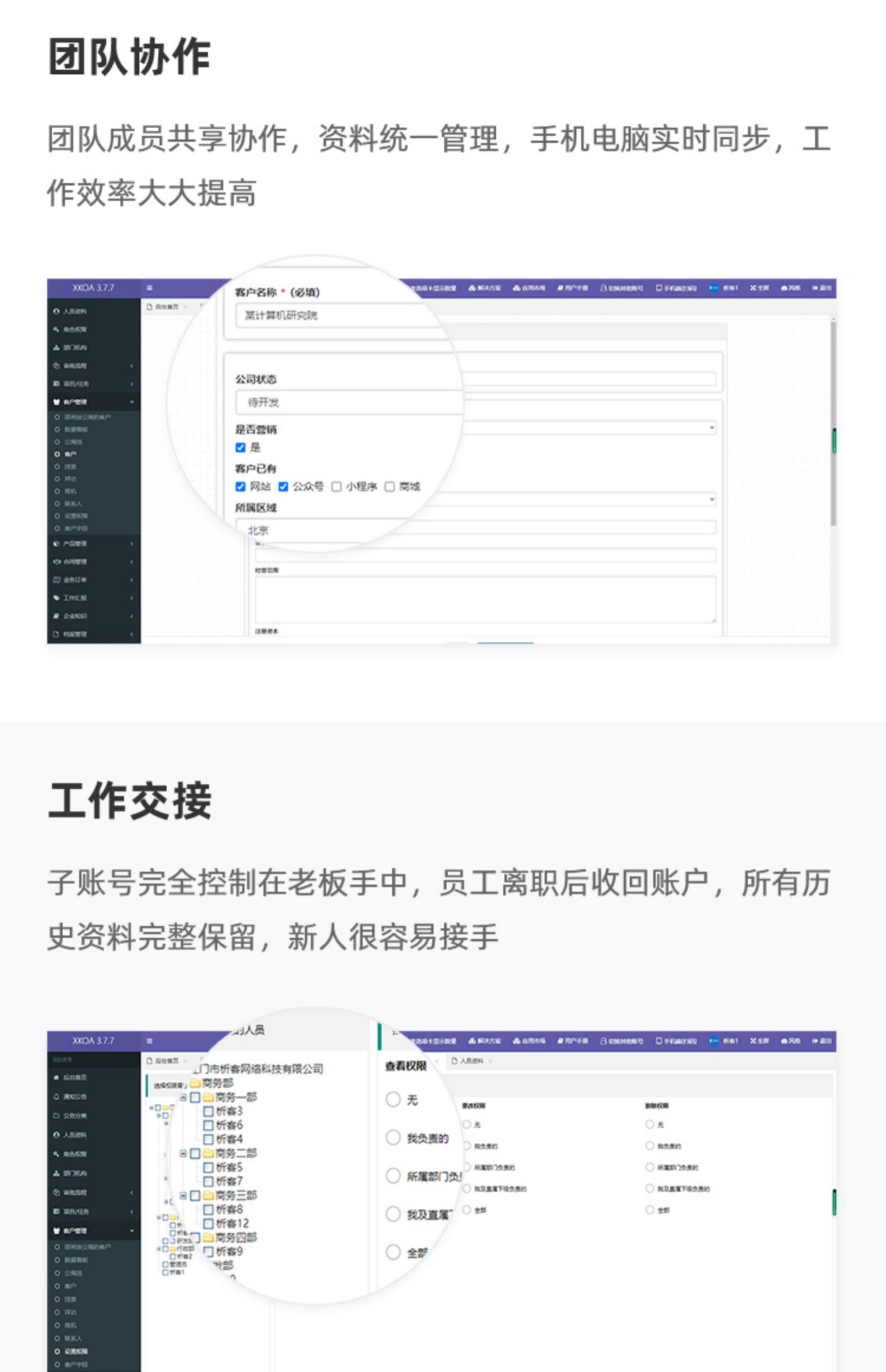
Task: Select the 无 radio under 删除权限
Action: pos(650,1124)
